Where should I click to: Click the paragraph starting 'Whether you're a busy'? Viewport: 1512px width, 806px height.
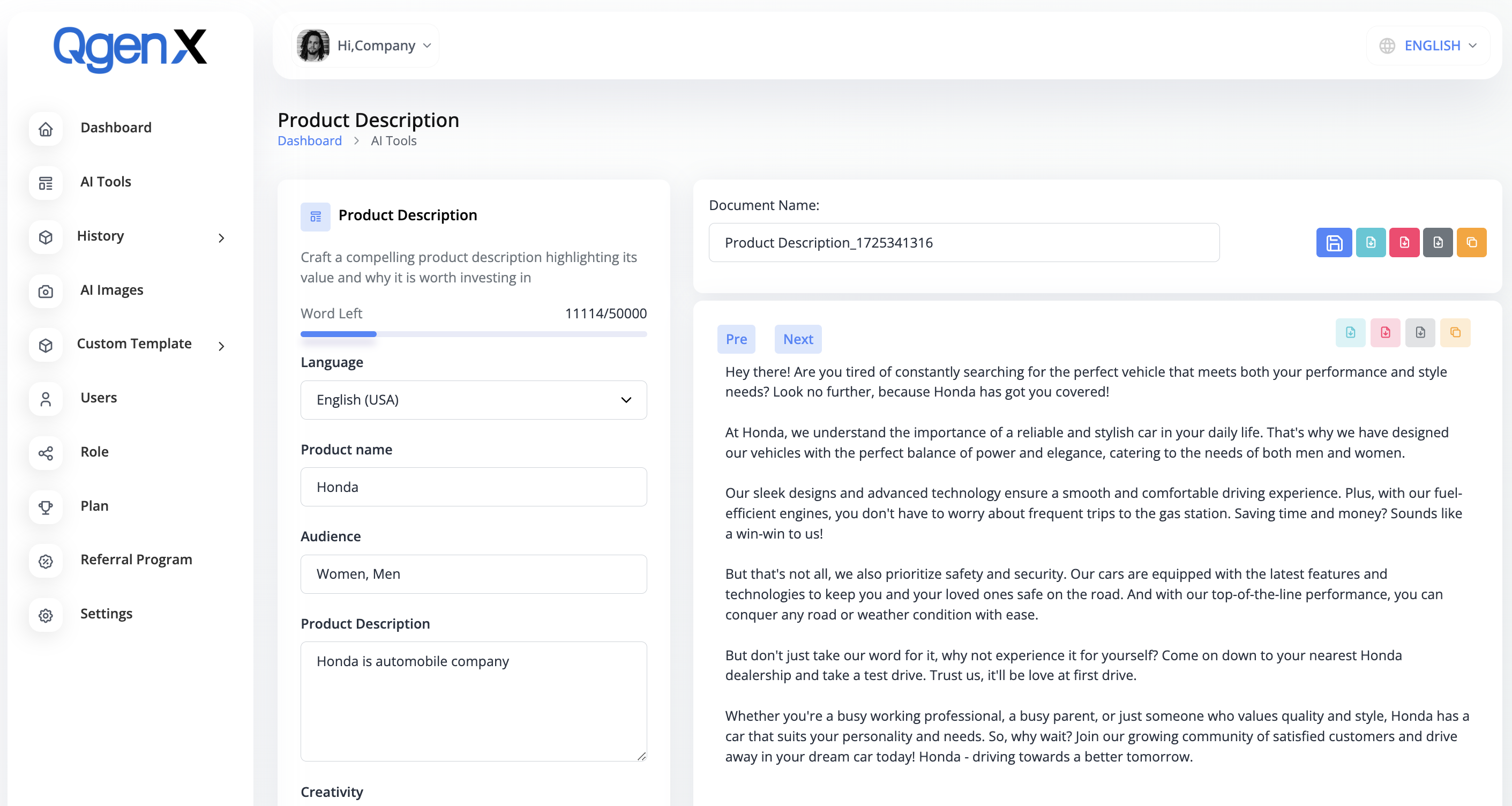(x=1097, y=736)
